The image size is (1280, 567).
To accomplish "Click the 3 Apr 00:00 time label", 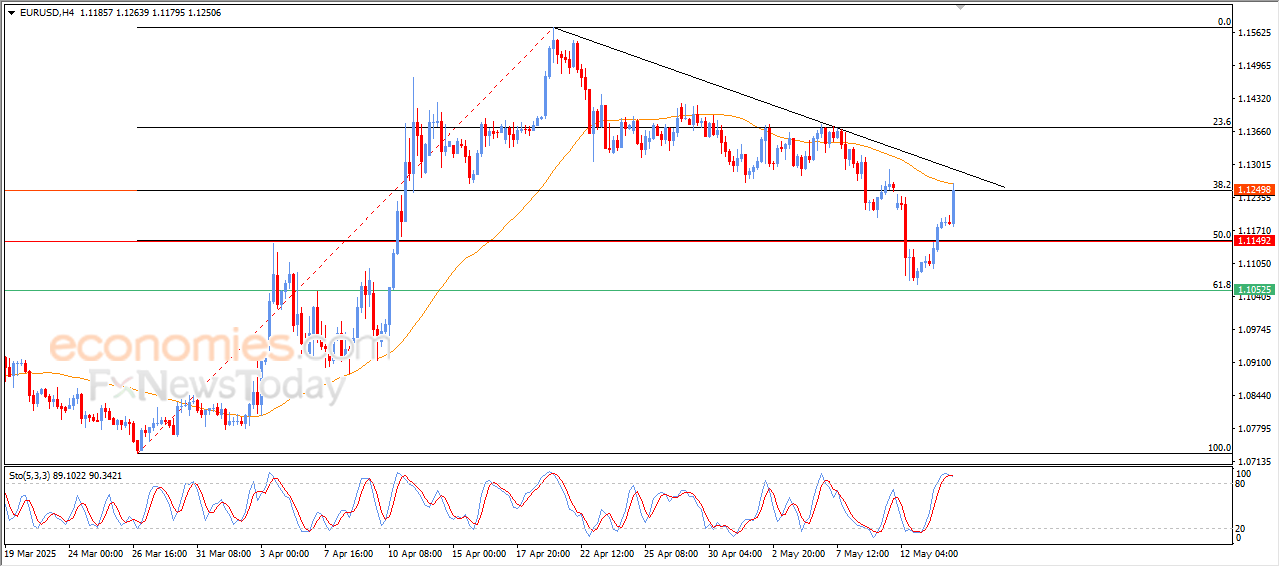I will click(287, 552).
